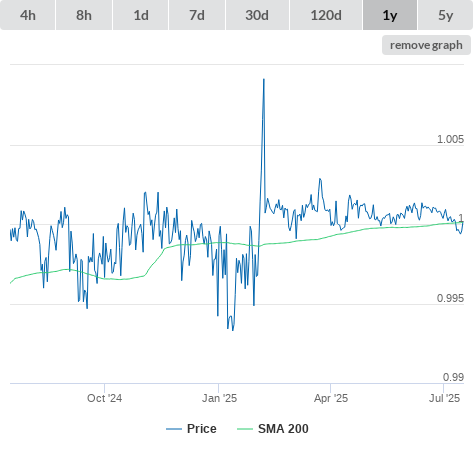Image resolution: width=474 pixels, height=455 pixels.
Task: Click the blue Price legend line marker
Action: [174, 429]
